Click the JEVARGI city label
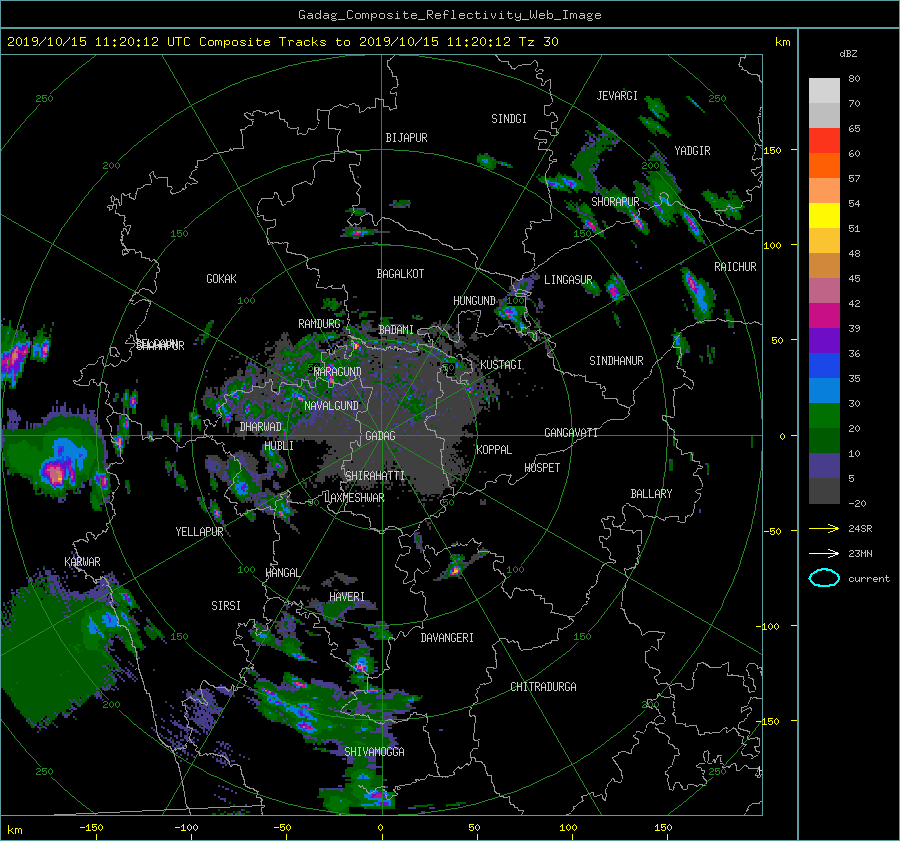 click(617, 96)
